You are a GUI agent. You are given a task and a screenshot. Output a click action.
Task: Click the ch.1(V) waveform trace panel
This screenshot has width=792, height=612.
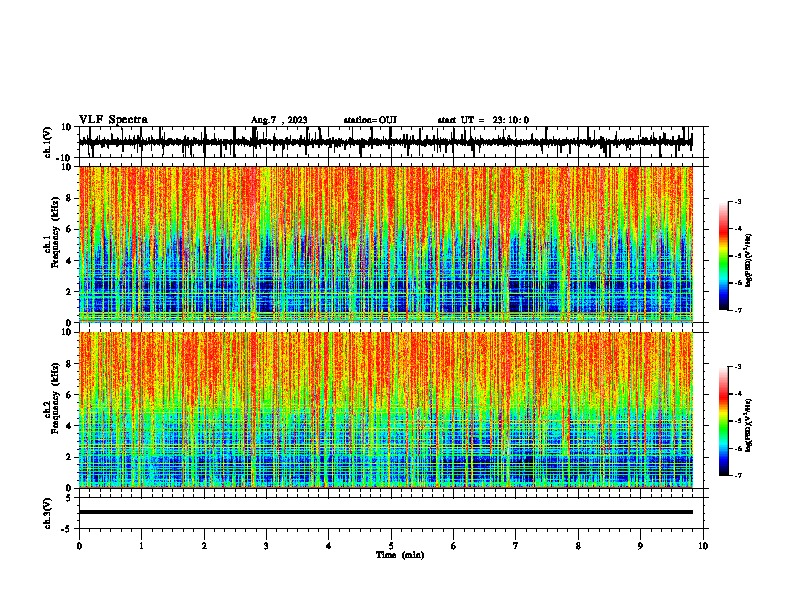click(391, 142)
